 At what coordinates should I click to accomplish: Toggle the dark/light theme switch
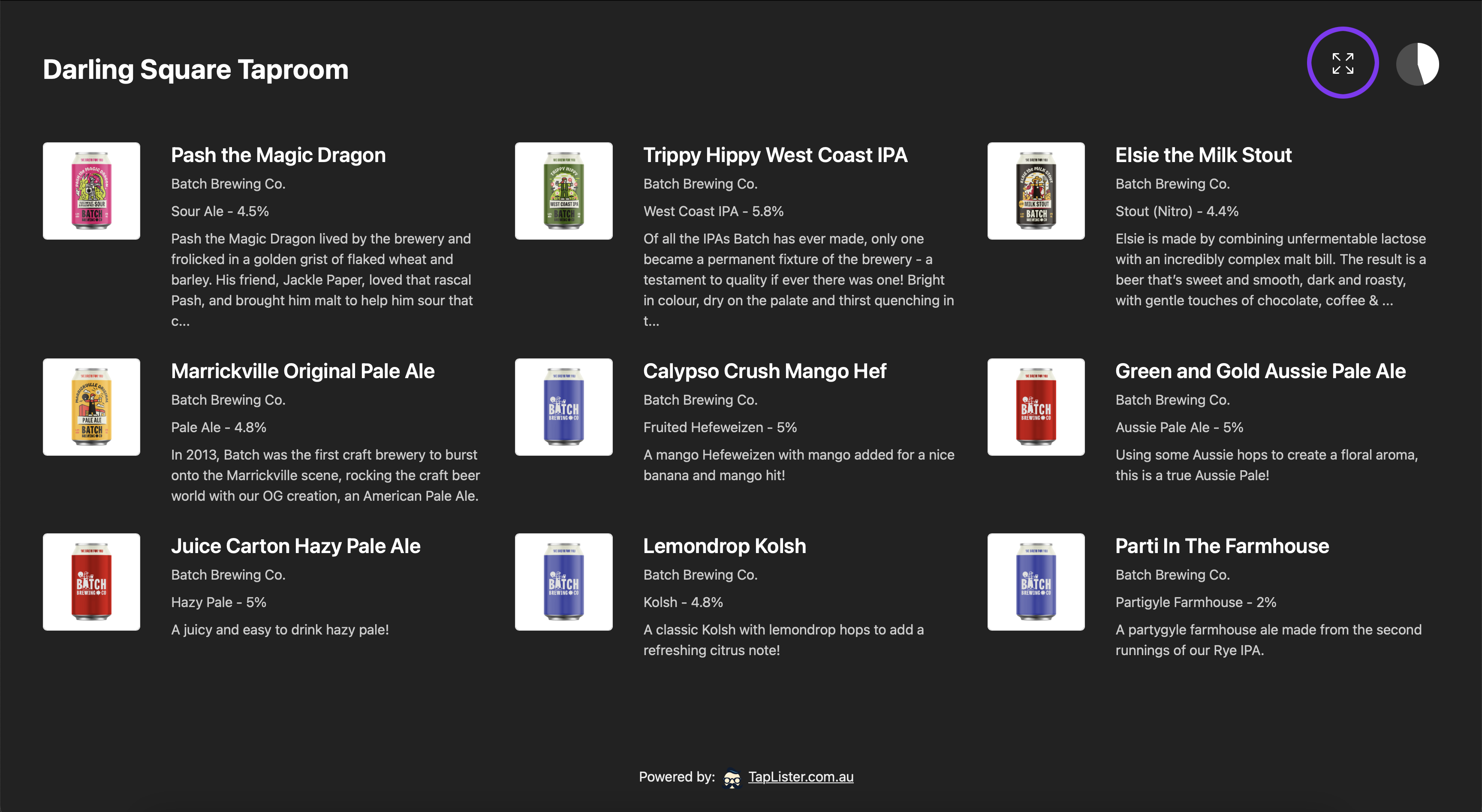point(1417,63)
